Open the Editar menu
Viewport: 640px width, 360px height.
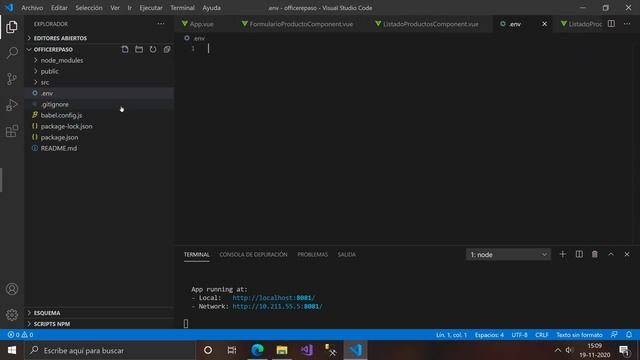tap(59, 8)
